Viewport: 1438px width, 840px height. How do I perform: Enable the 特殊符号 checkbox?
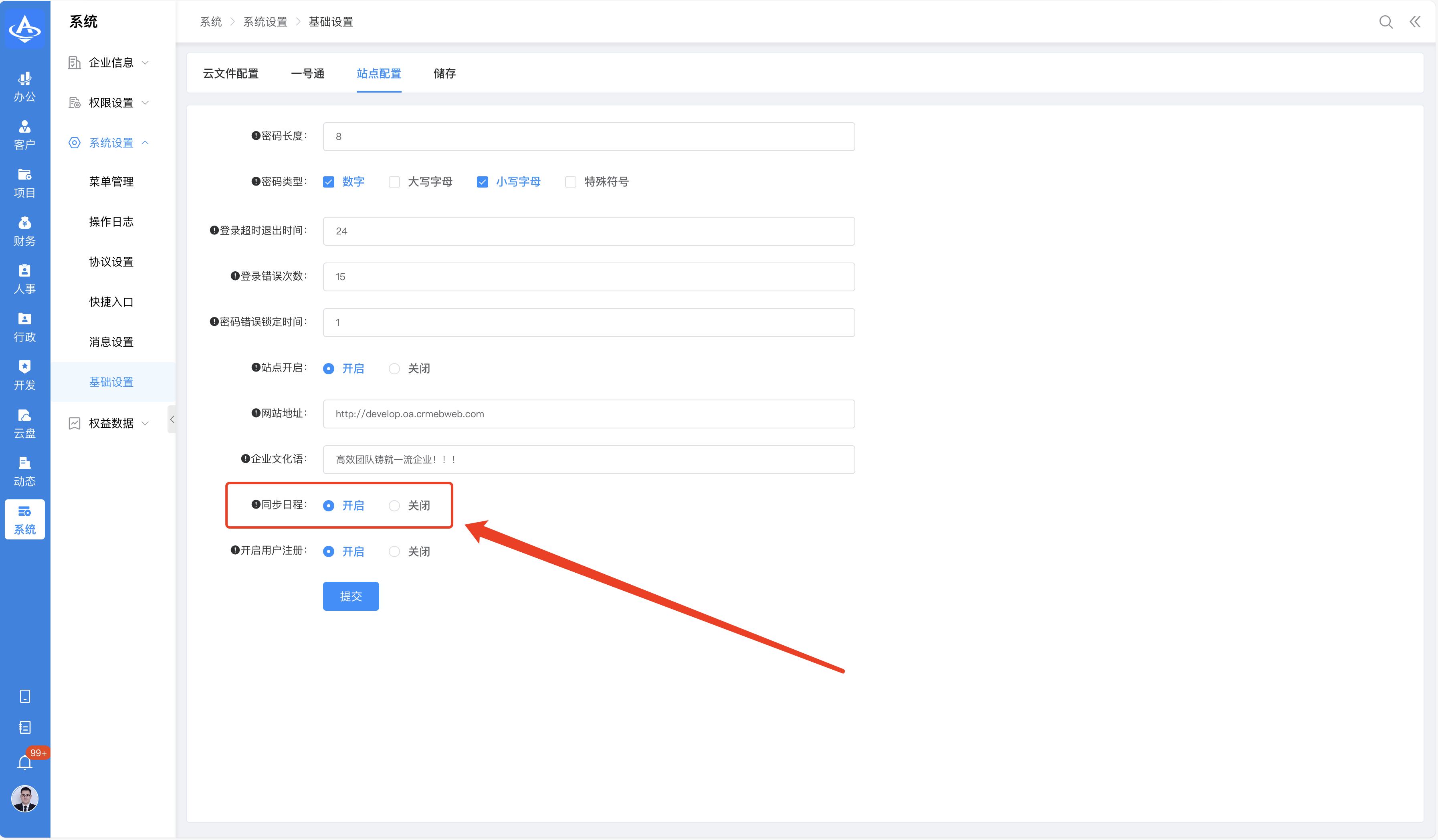pos(571,182)
